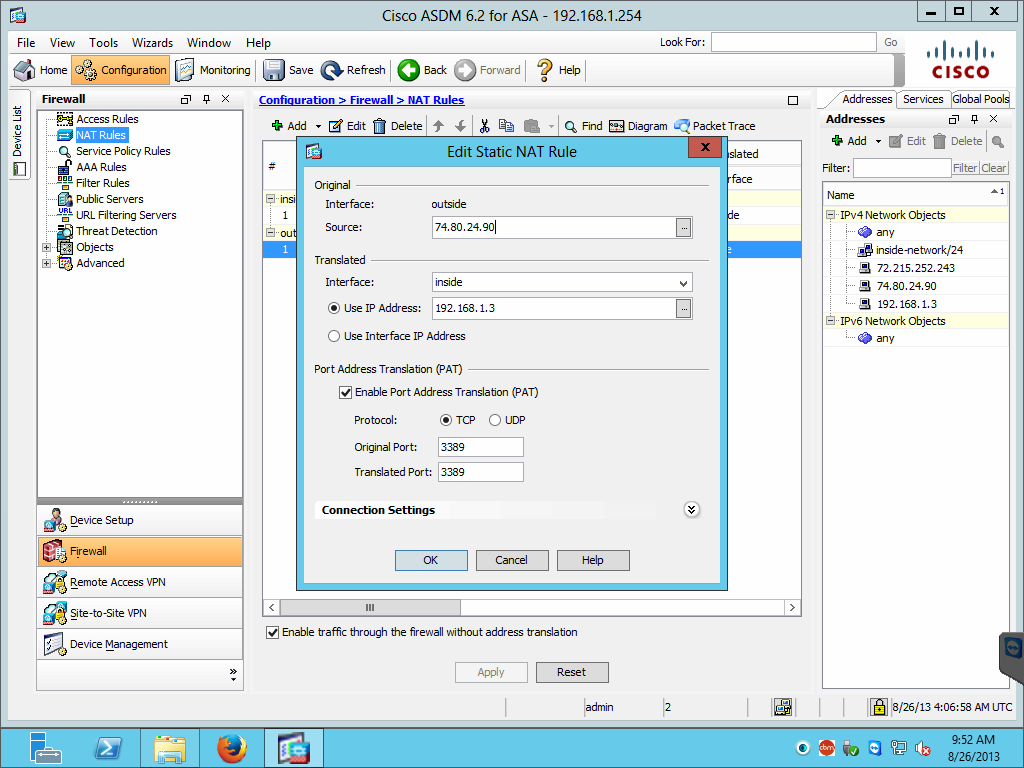
Task: Move the NAT rule down
Action: [460, 125]
